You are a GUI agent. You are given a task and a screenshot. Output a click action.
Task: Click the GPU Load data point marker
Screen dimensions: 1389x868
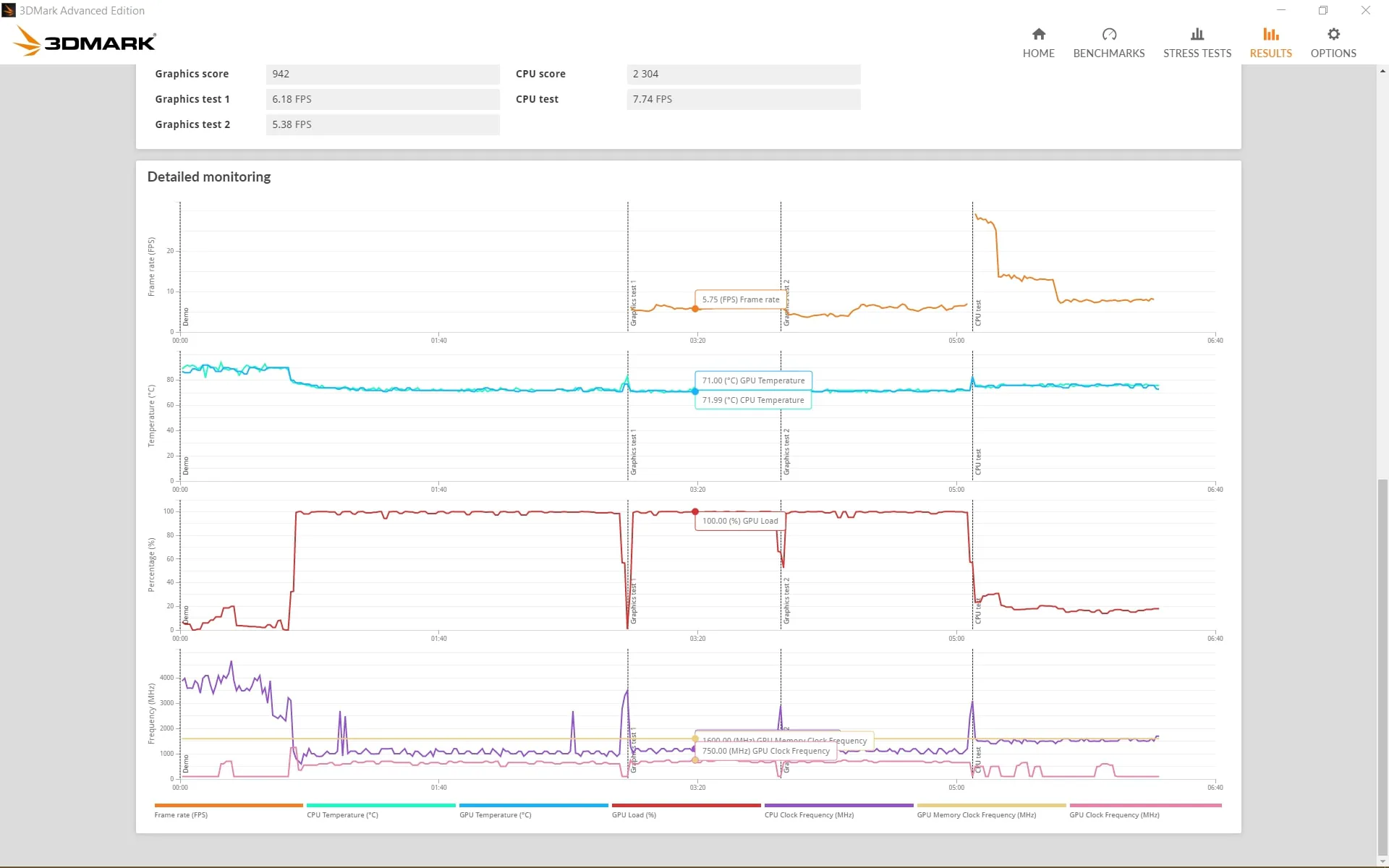pos(695,511)
